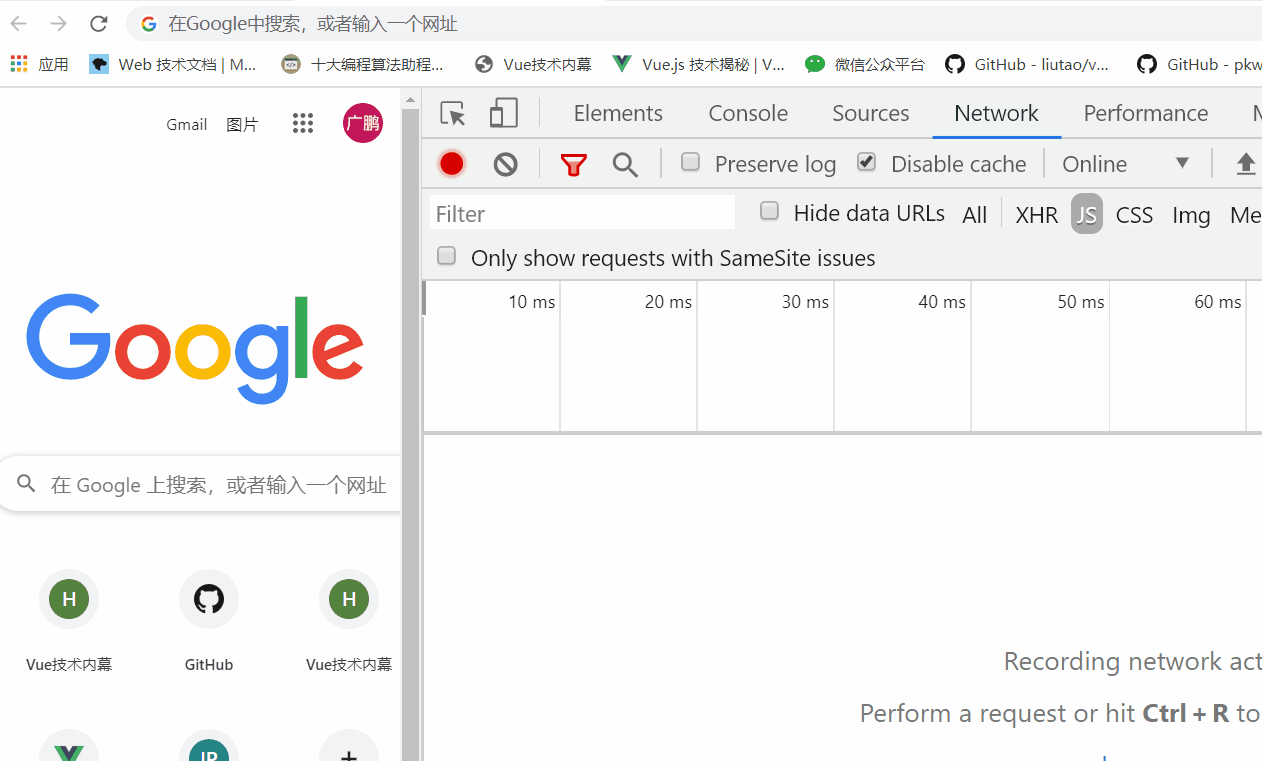The image size is (1262, 761).
Task: Open network search magnifier icon
Action: tap(625, 164)
